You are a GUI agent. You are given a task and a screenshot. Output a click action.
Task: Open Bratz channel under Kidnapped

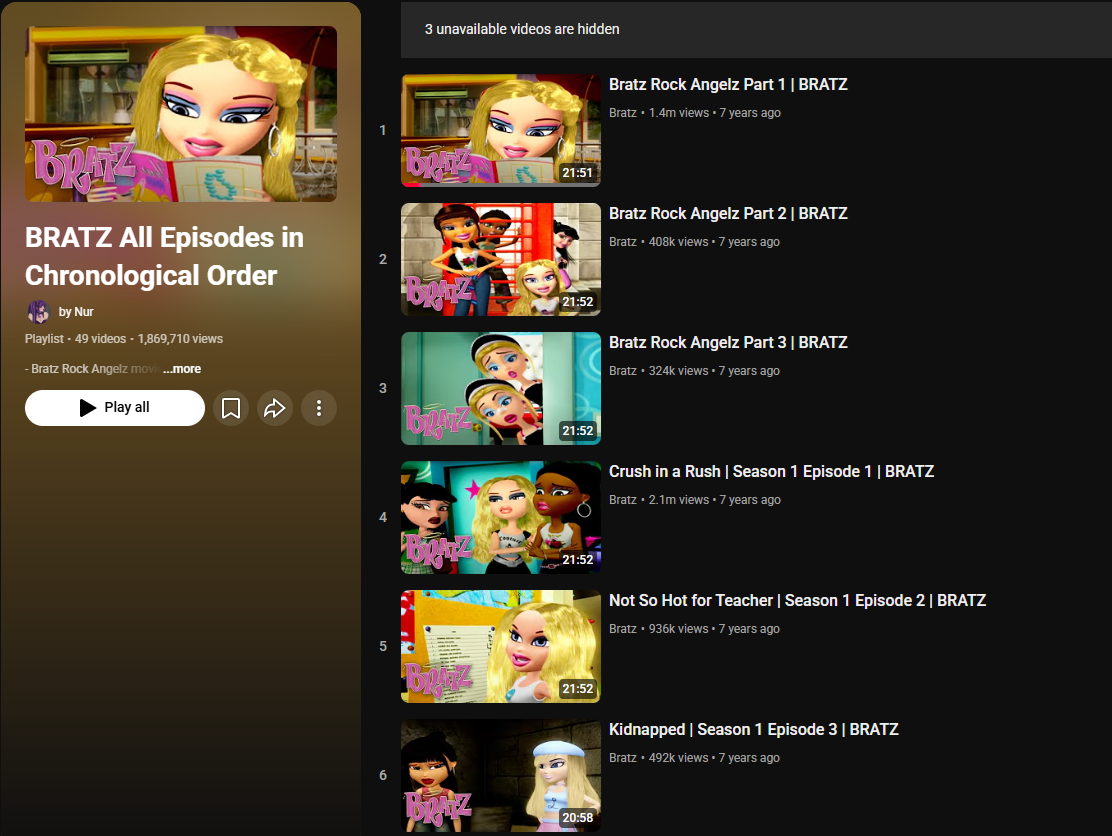coord(623,758)
